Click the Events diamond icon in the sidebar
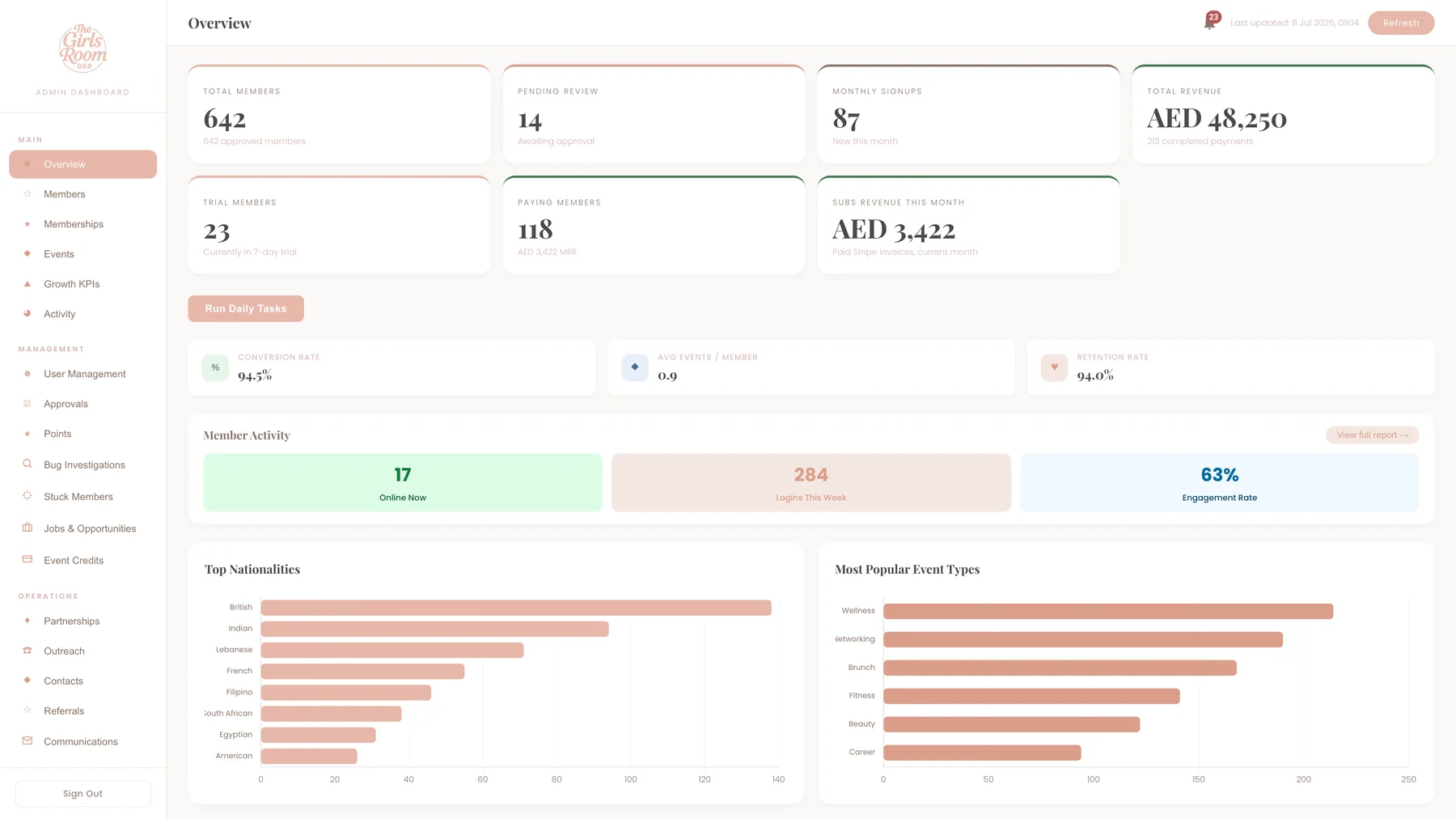1456x819 pixels. [x=28, y=254]
